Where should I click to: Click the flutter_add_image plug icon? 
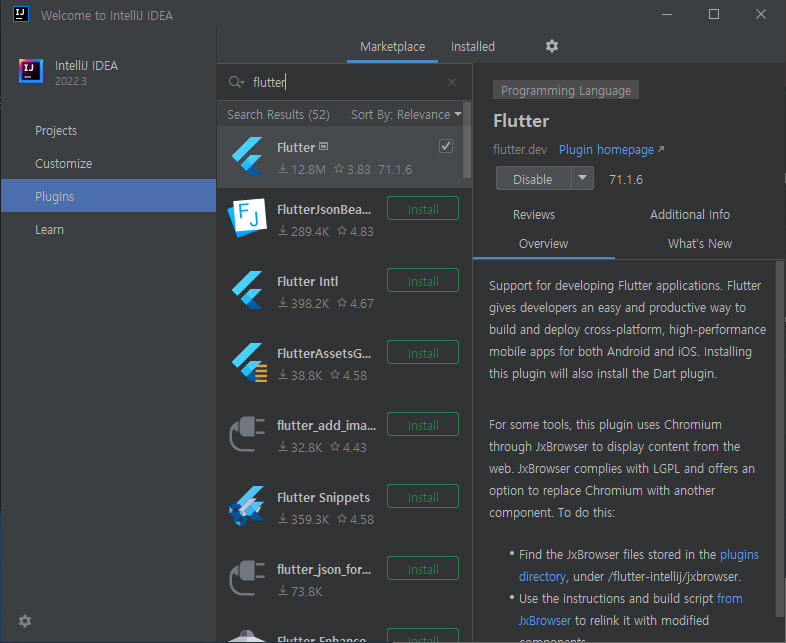point(247,434)
